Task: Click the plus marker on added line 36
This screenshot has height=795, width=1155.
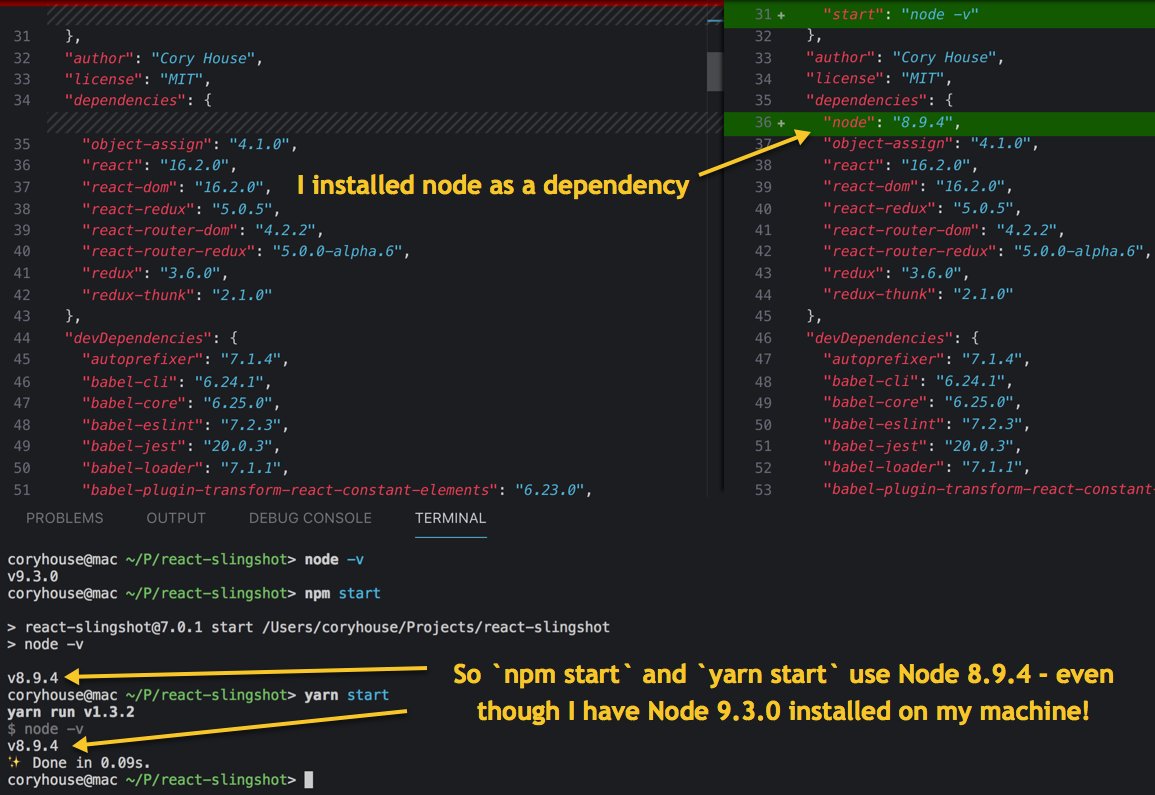Action: [781, 123]
